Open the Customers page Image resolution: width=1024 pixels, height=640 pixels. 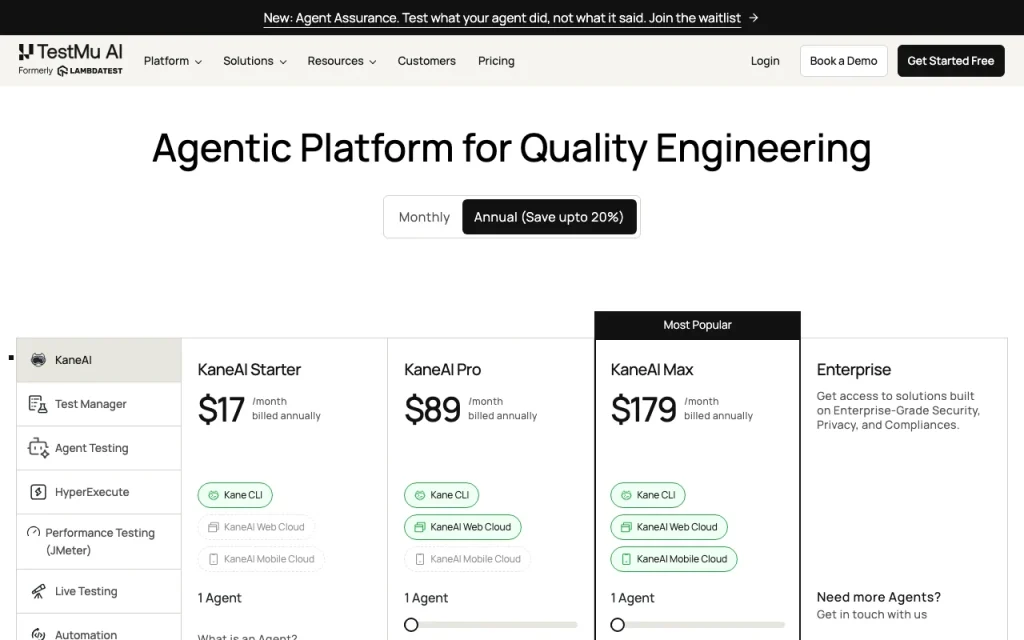[x=426, y=61]
